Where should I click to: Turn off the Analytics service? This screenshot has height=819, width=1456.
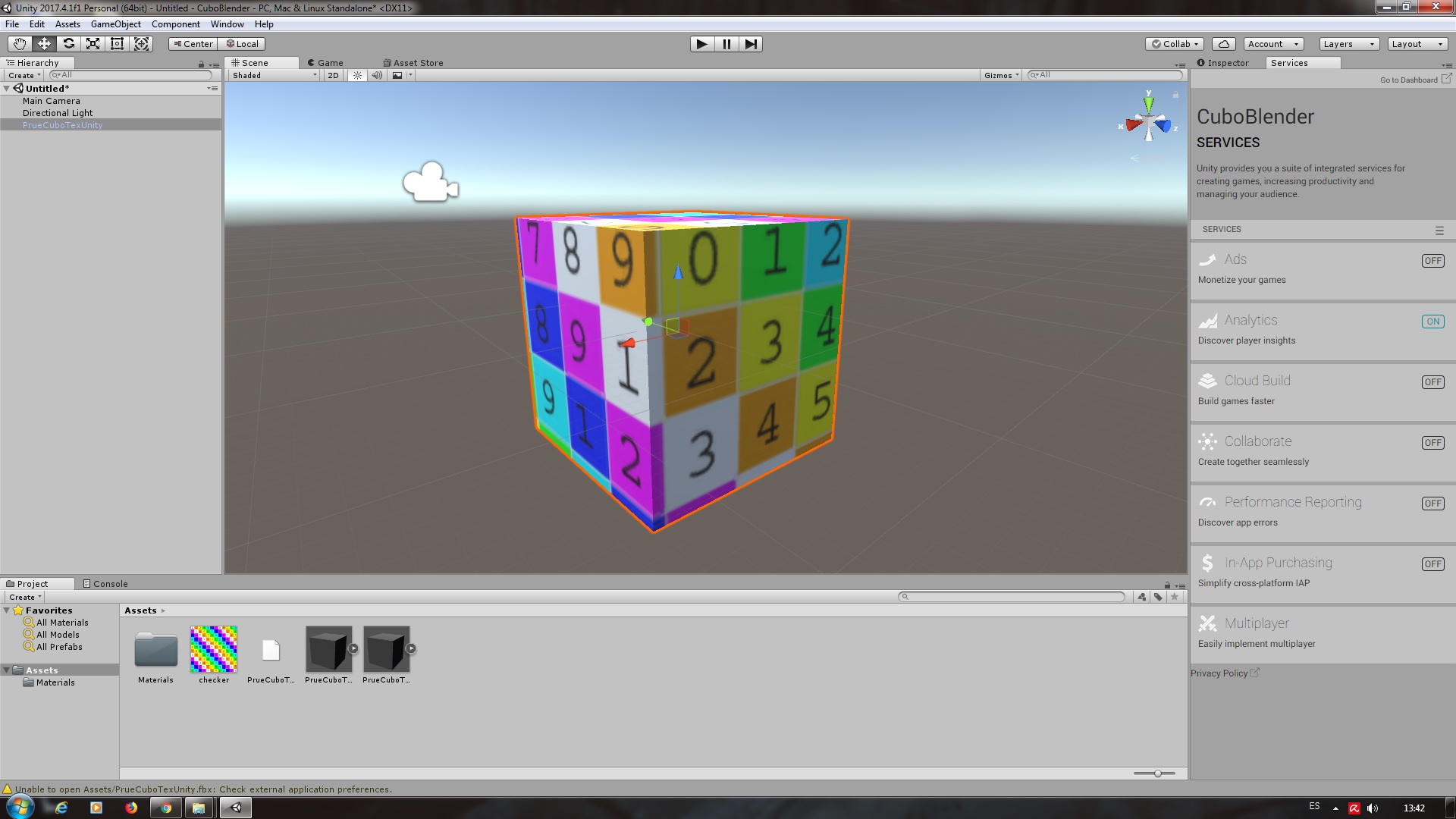coord(1432,322)
